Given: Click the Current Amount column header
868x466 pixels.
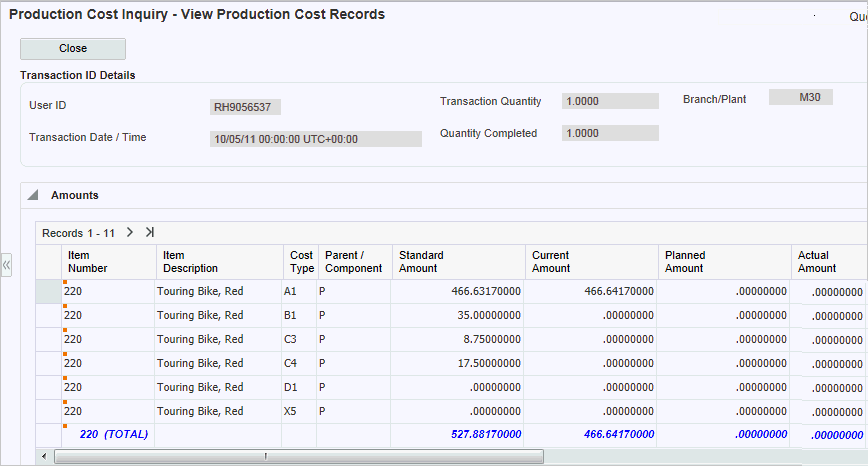Looking at the screenshot, I should [x=590, y=262].
